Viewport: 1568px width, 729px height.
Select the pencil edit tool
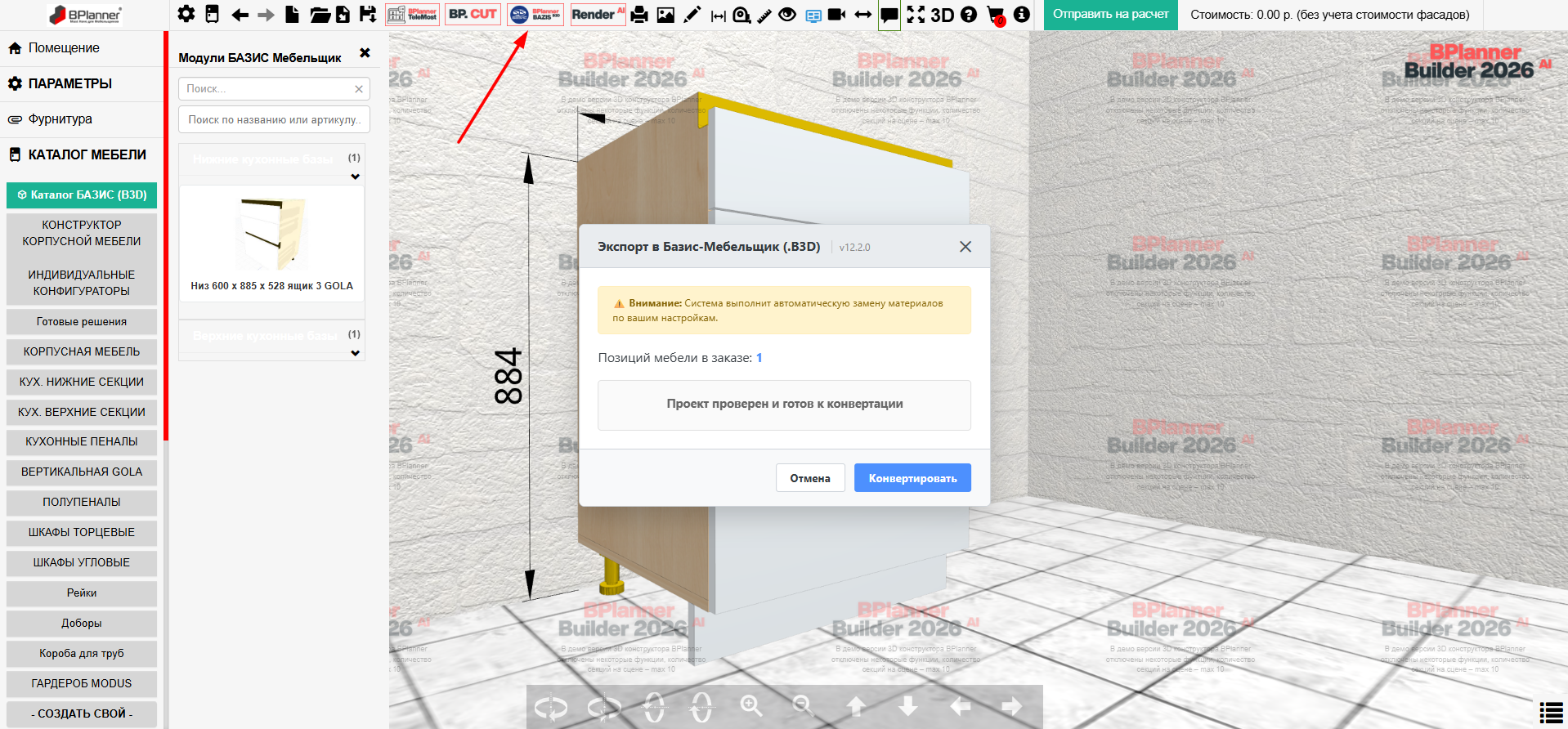692,14
